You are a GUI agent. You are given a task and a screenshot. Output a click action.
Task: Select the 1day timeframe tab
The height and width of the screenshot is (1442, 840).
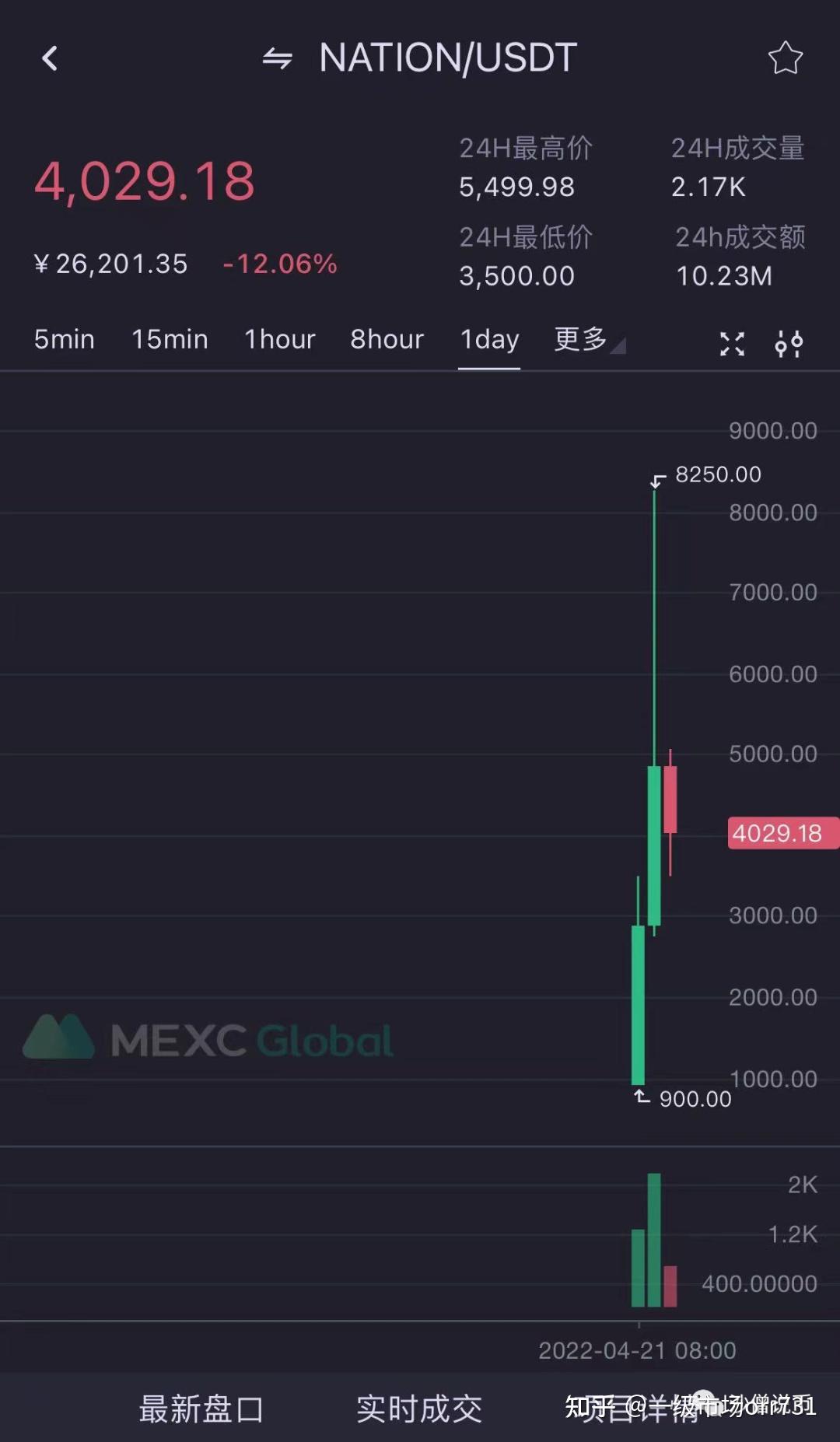489,340
